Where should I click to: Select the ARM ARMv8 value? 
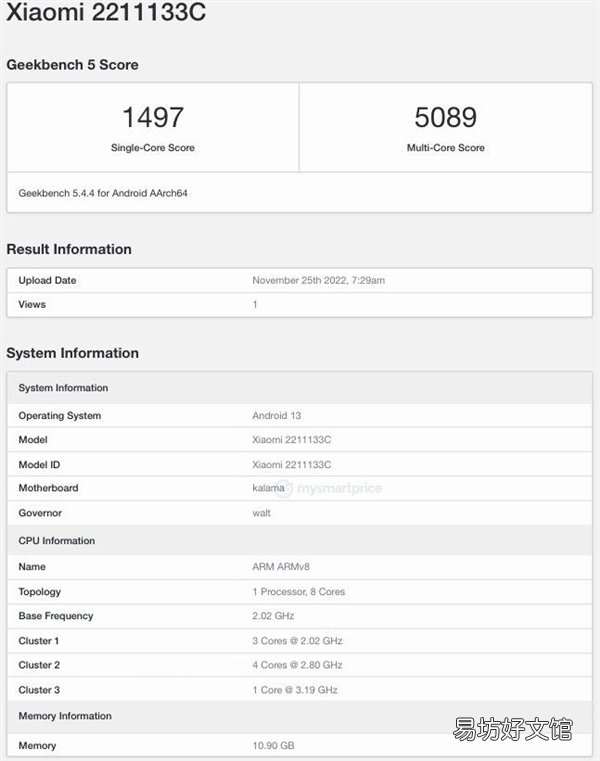(x=281, y=566)
